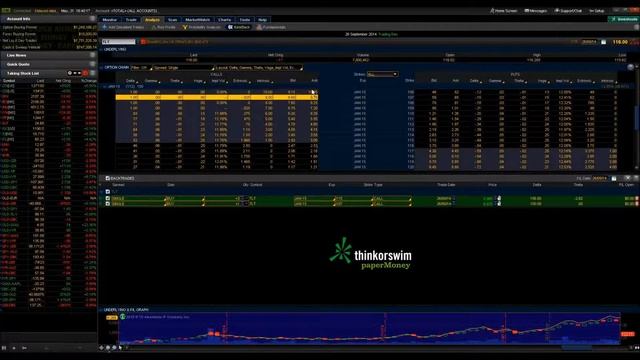This screenshot has width=640, height=360.
Task: Collapse the UNDERLYING section
Action: pyautogui.click(x=101, y=49)
